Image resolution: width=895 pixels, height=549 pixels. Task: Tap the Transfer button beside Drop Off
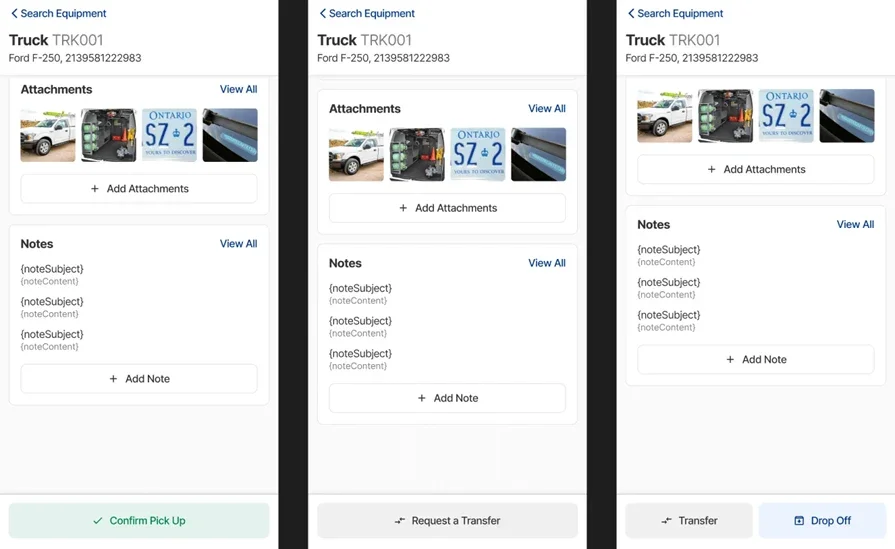(x=689, y=521)
